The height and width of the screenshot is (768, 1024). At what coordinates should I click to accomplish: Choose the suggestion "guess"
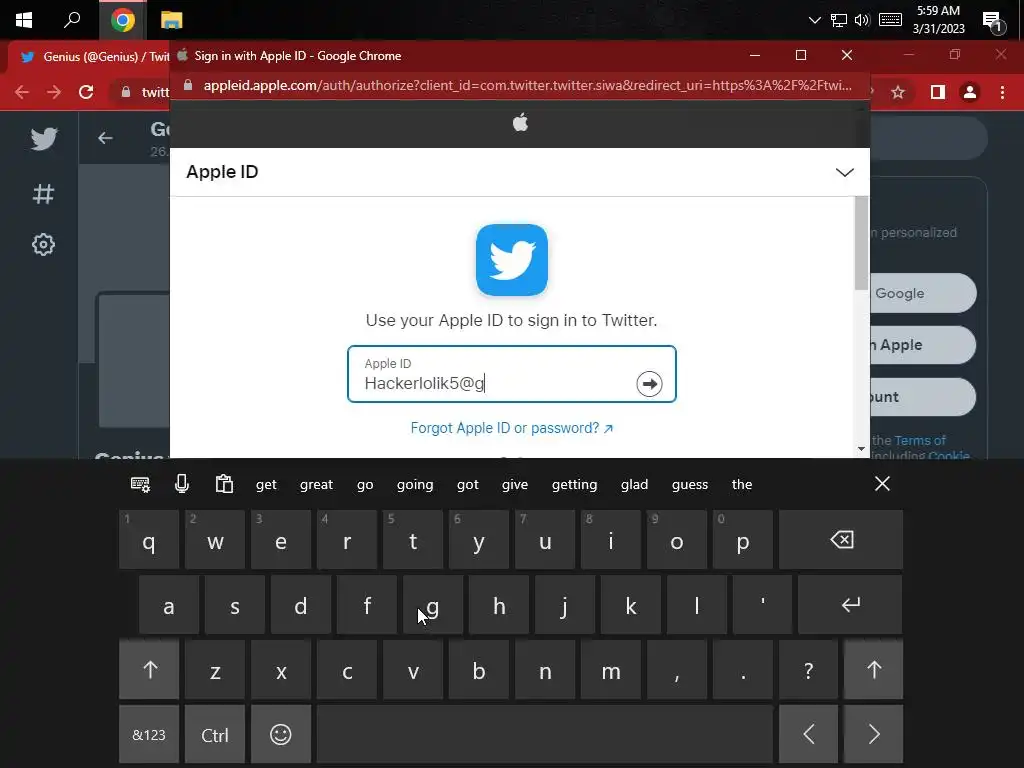tap(690, 485)
